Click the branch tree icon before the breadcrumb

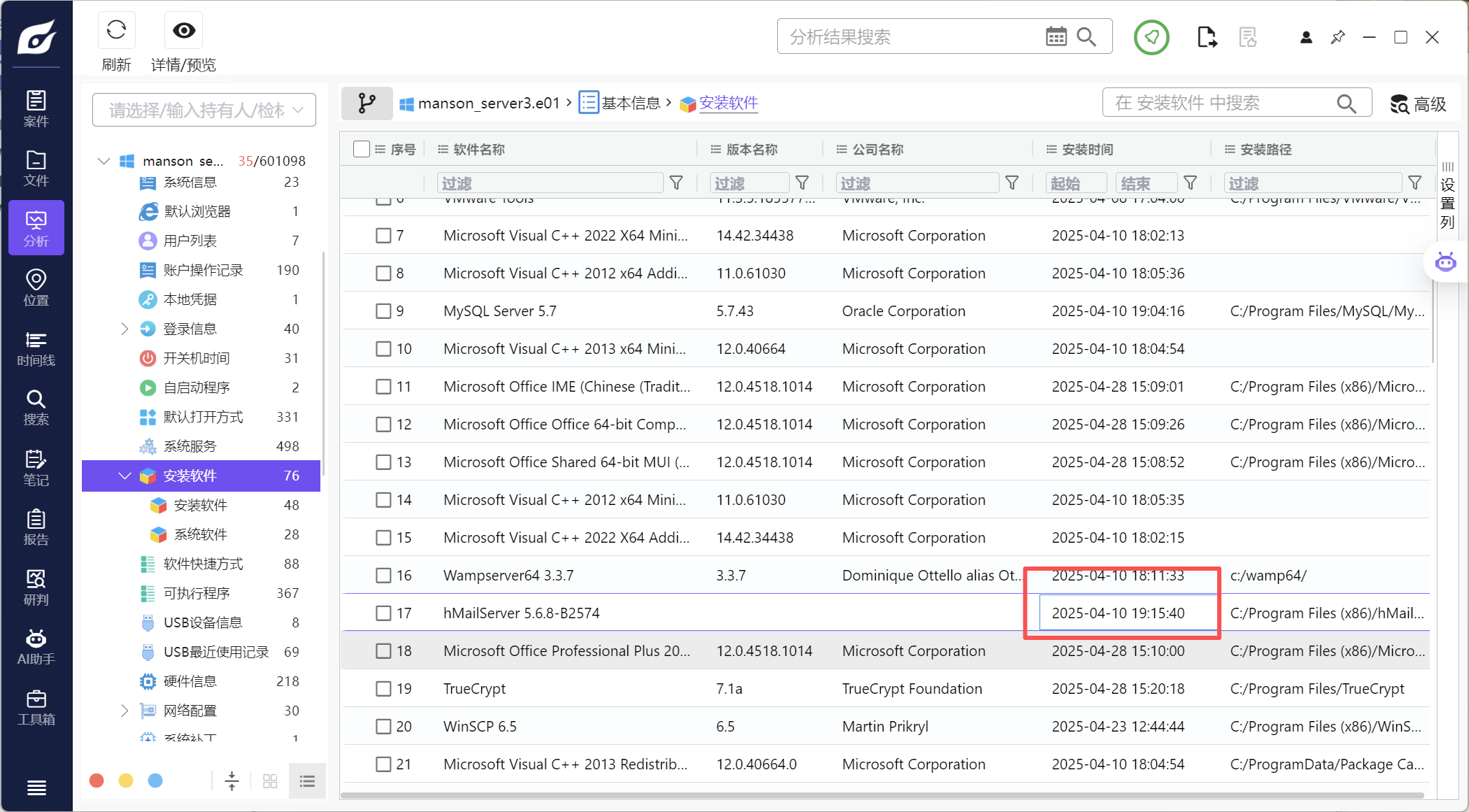(367, 104)
